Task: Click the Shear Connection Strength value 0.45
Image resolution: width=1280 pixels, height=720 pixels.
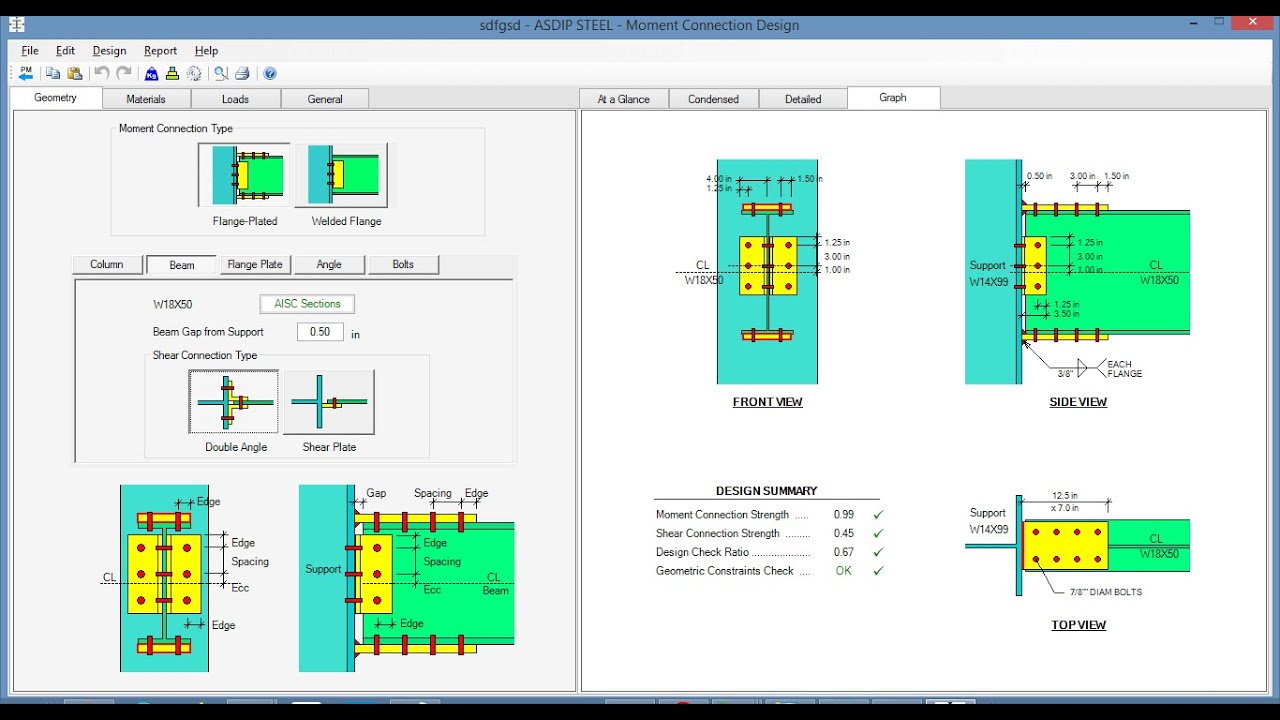Action: tap(843, 534)
